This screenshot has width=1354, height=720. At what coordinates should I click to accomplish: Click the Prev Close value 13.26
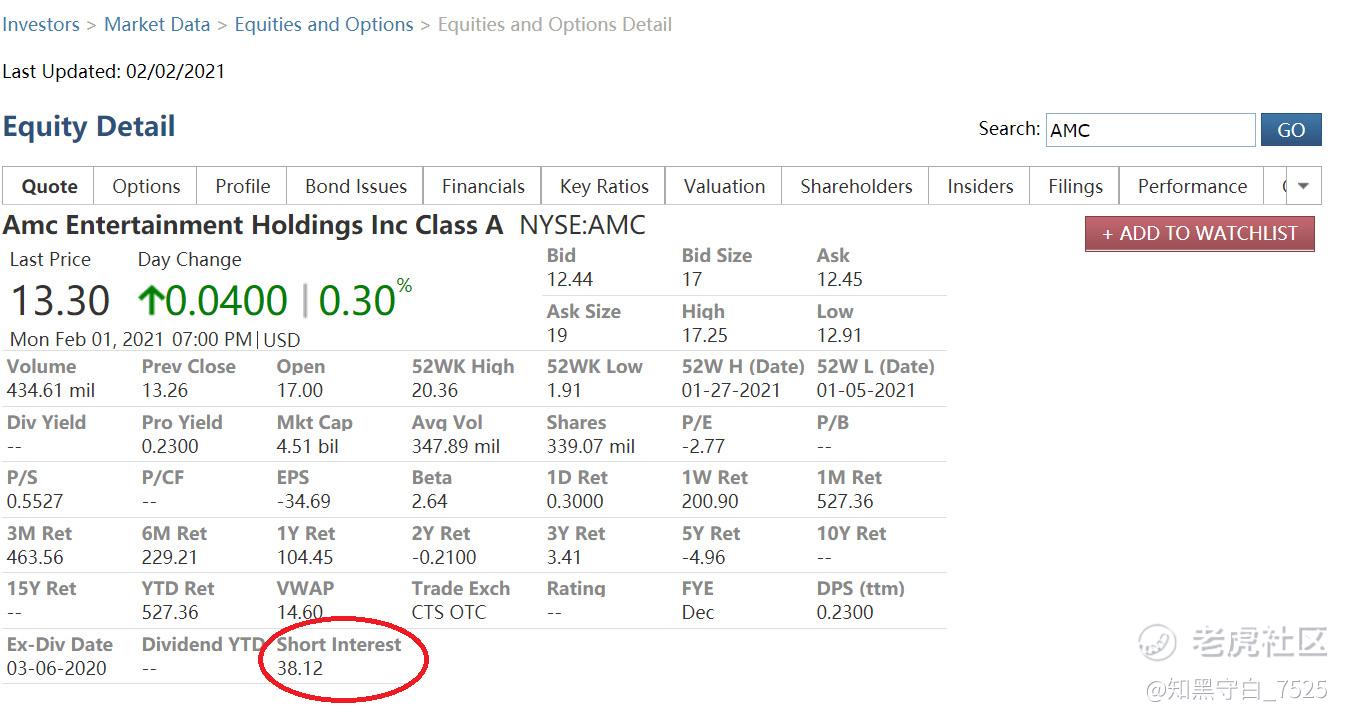(x=164, y=391)
